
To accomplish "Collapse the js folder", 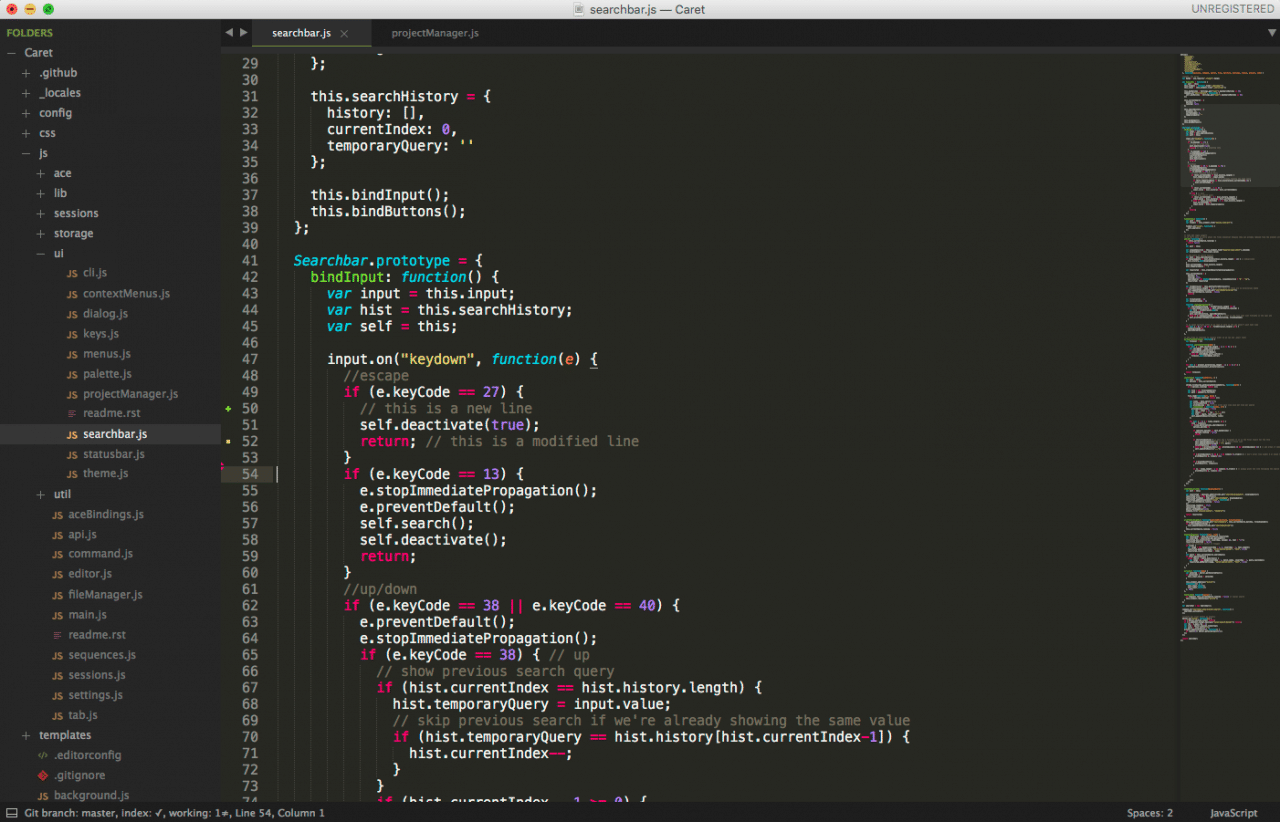I will [28, 153].
